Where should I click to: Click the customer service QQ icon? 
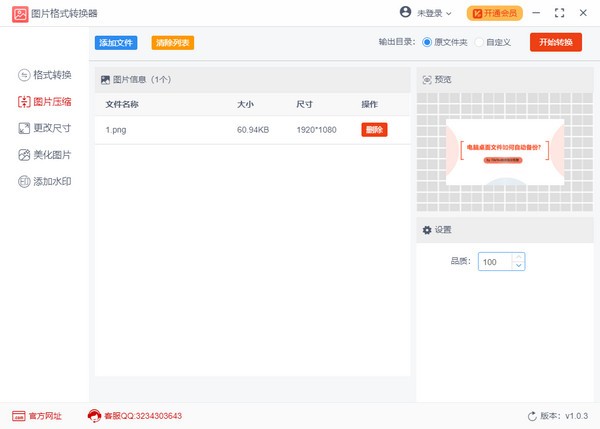coord(95,416)
